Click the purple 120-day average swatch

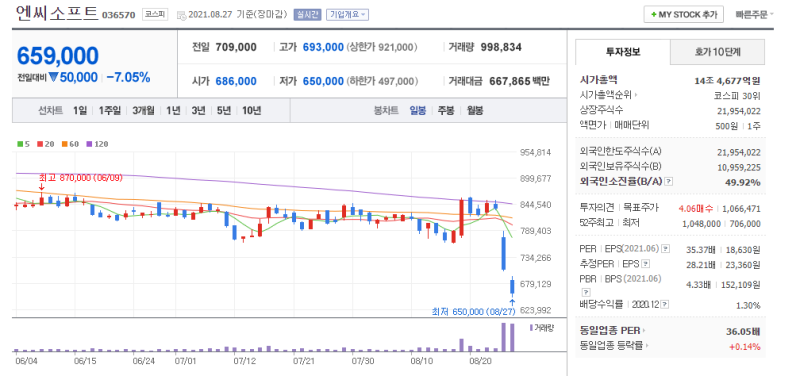point(90,144)
